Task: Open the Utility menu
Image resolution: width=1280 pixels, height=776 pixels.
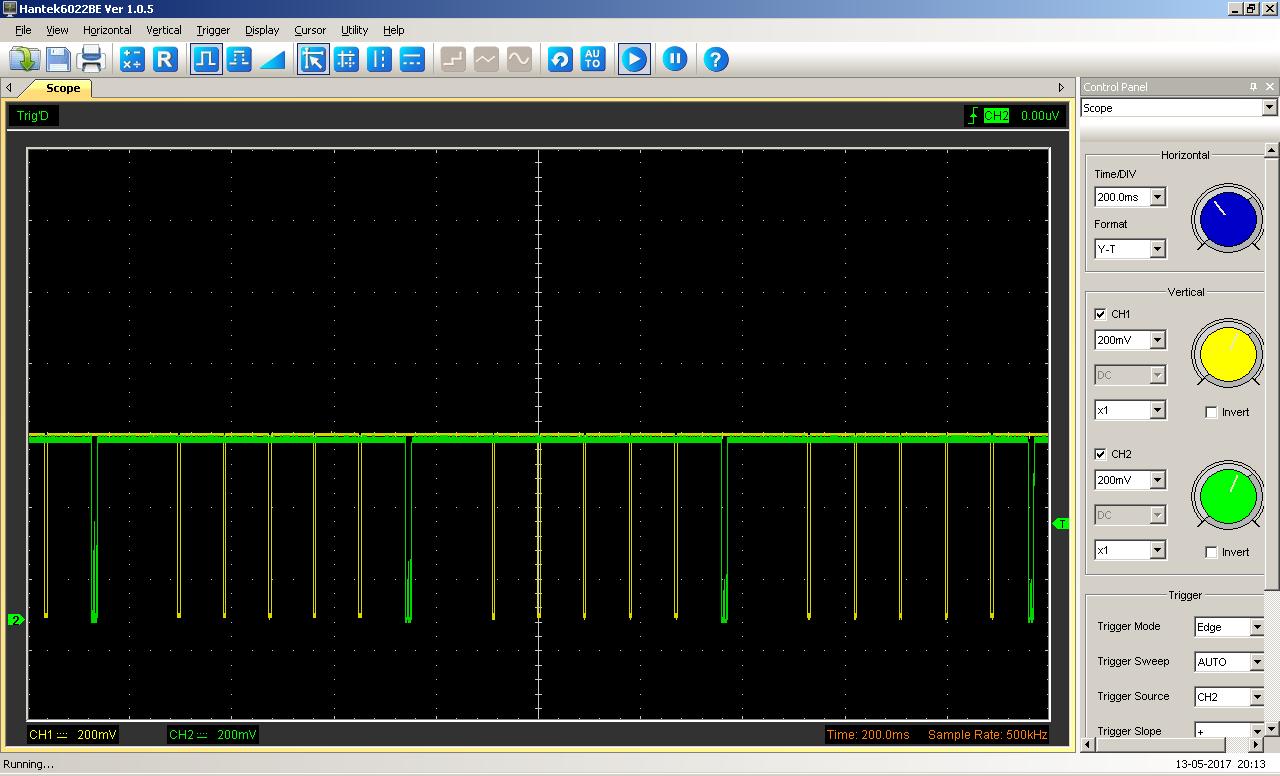Action: click(x=354, y=30)
